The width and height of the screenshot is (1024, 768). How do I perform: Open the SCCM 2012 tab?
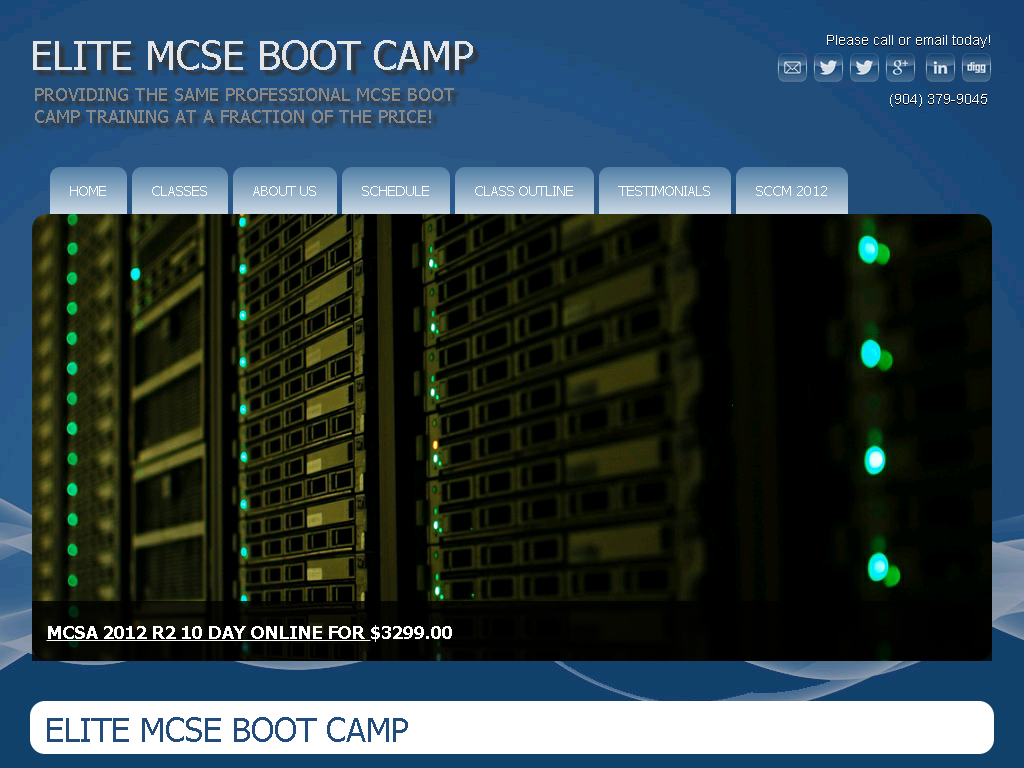pyautogui.click(x=791, y=191)
